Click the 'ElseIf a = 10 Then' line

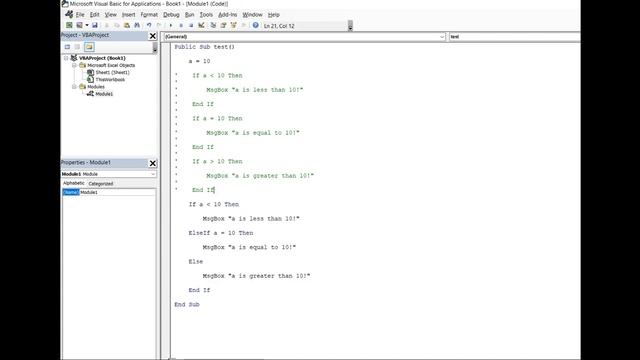(221, 233)
